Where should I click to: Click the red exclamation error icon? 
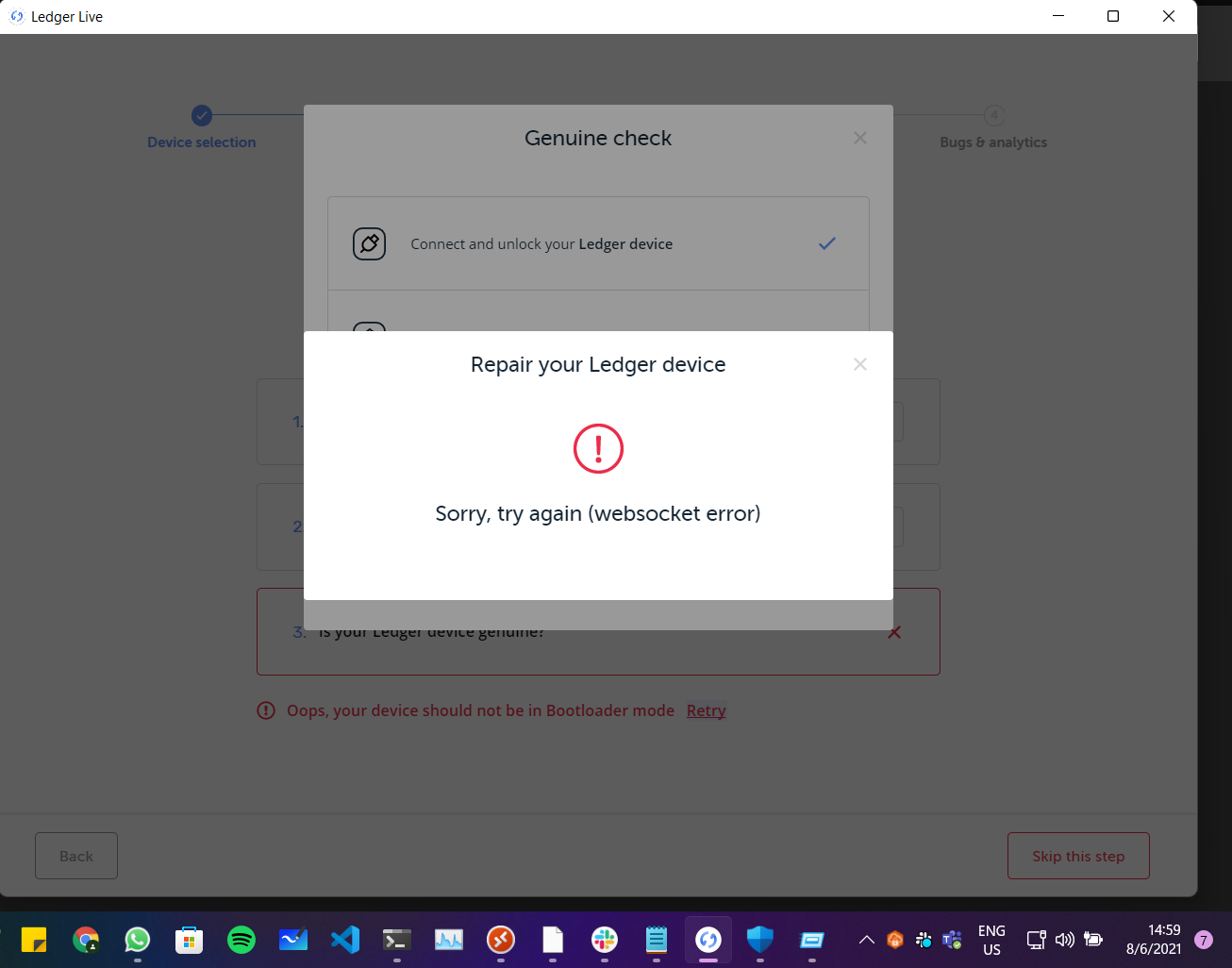[598, 449]
